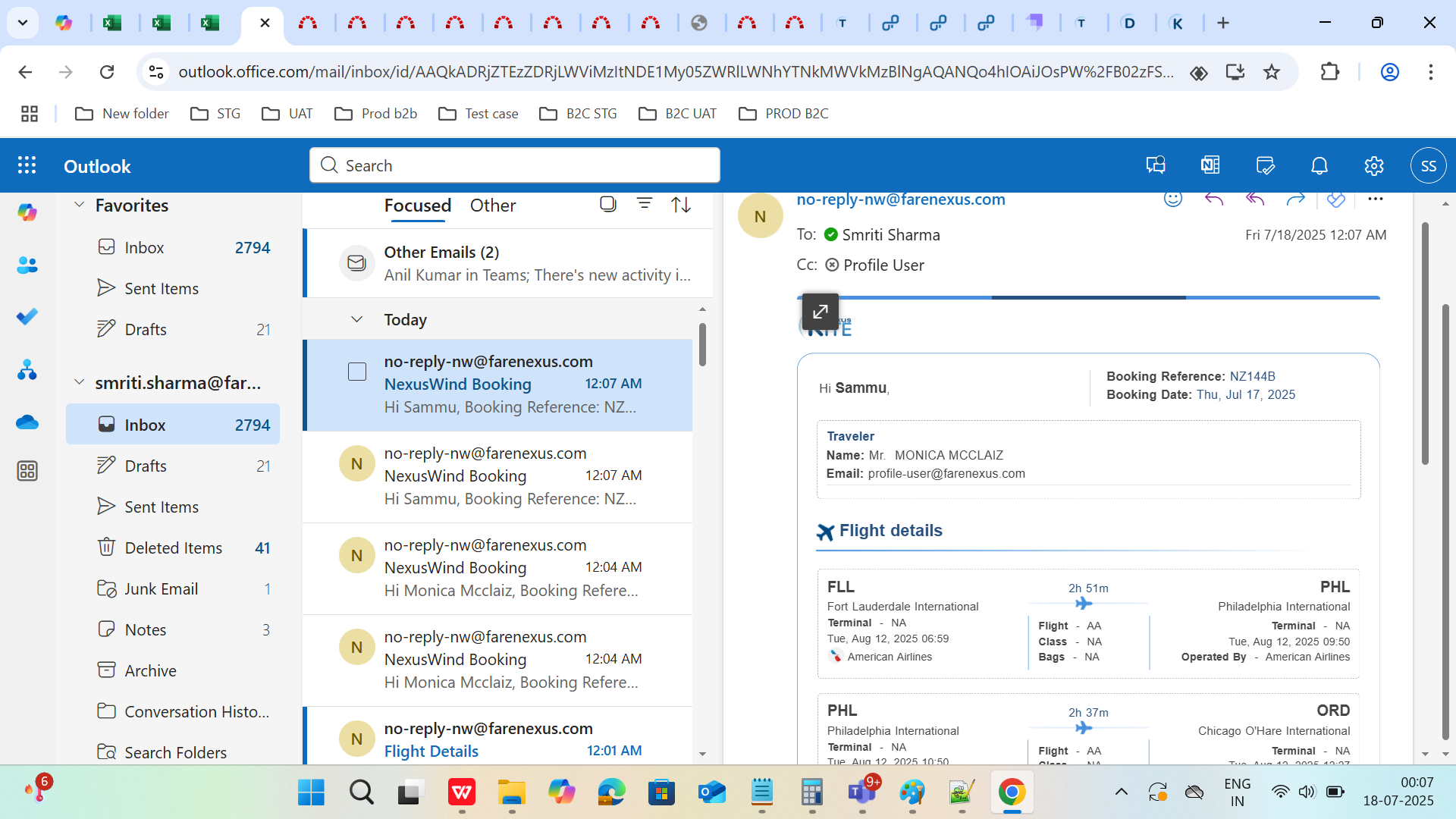Viewport: 1456px width, 819px height.
Task: Open Favorites Inbox folder
Action: tap(173, 247)
